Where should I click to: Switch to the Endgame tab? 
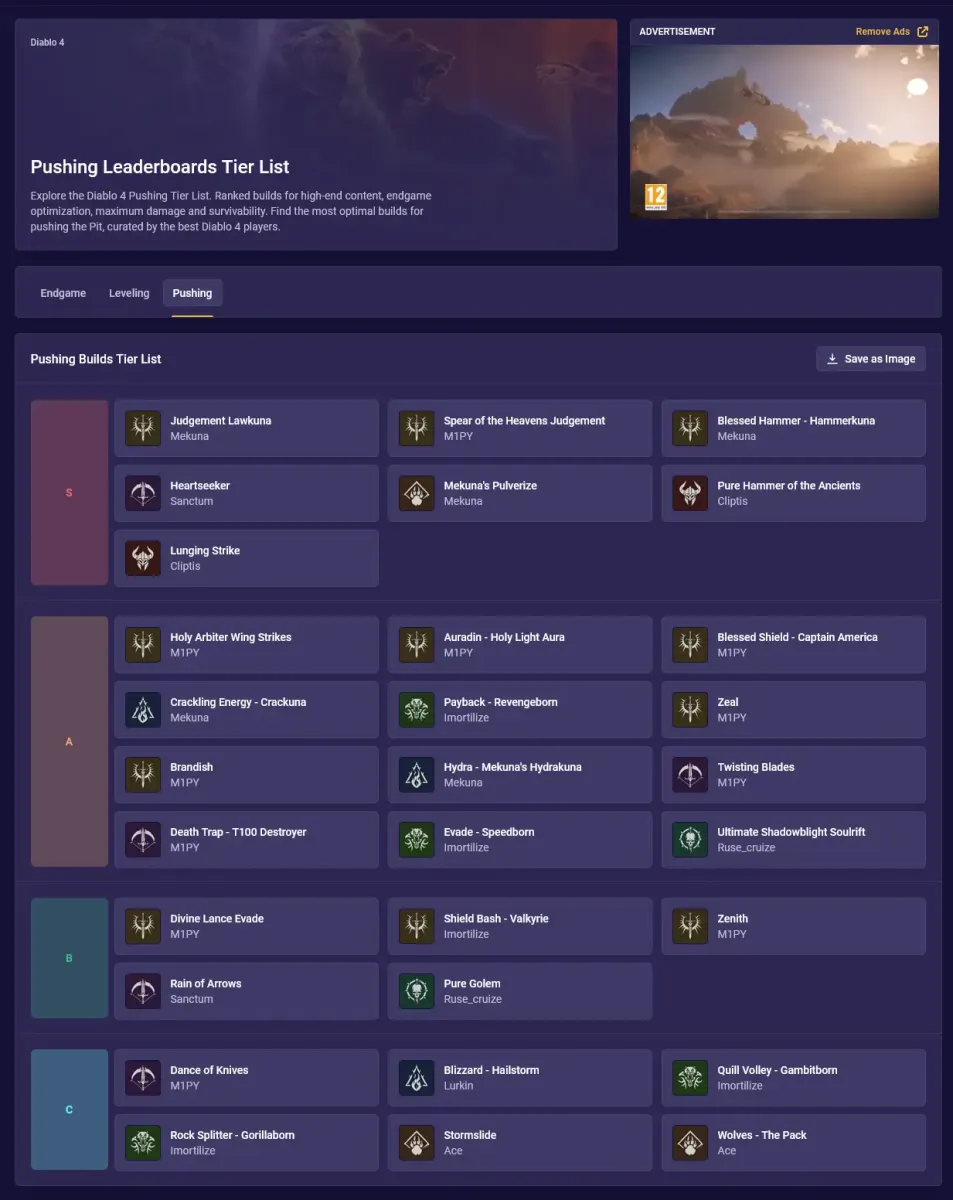click(x=63, y=293)
